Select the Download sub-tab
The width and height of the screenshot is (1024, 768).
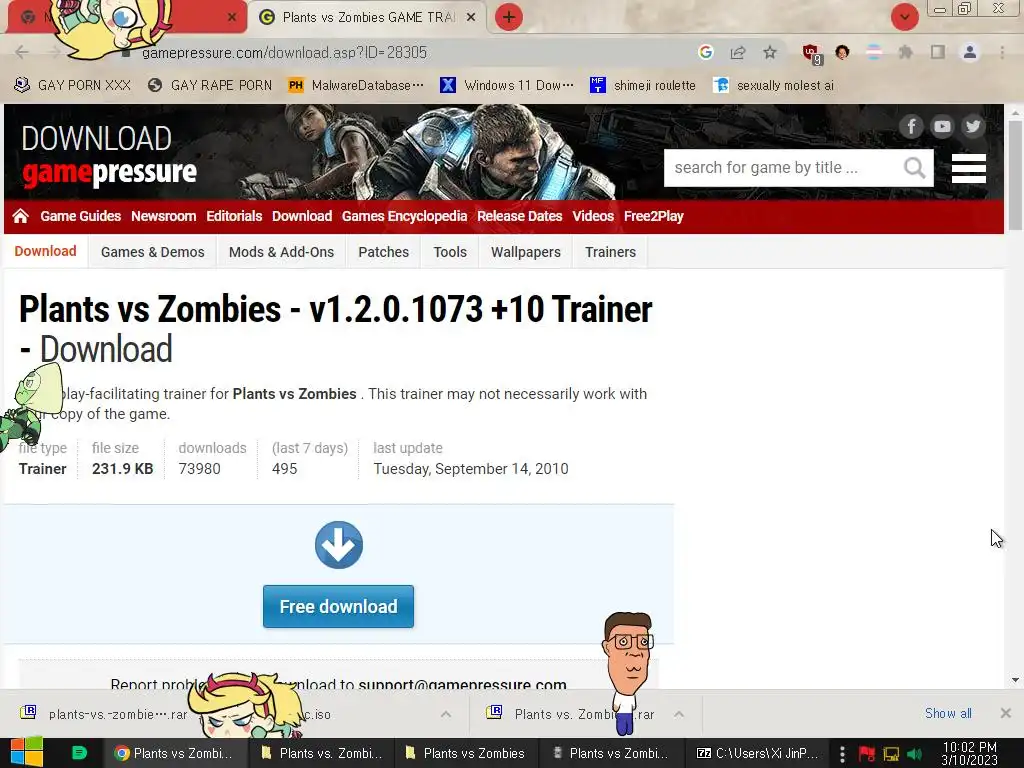click(x=45, y=251)
